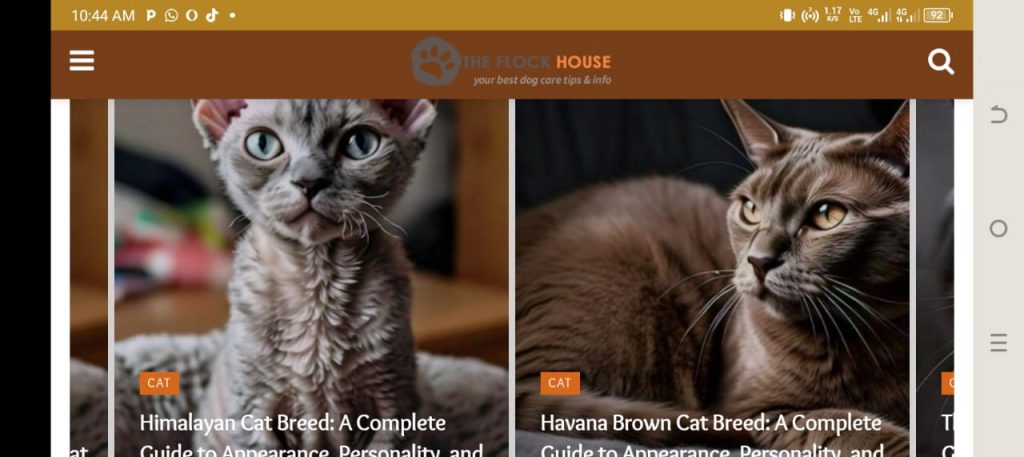
Task: Tap the vibrate mode status icon
Action: click(787, 15)
